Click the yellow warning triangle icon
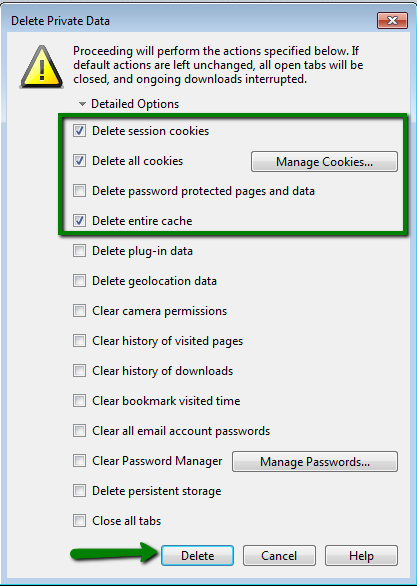 click(x=41, y=67)
